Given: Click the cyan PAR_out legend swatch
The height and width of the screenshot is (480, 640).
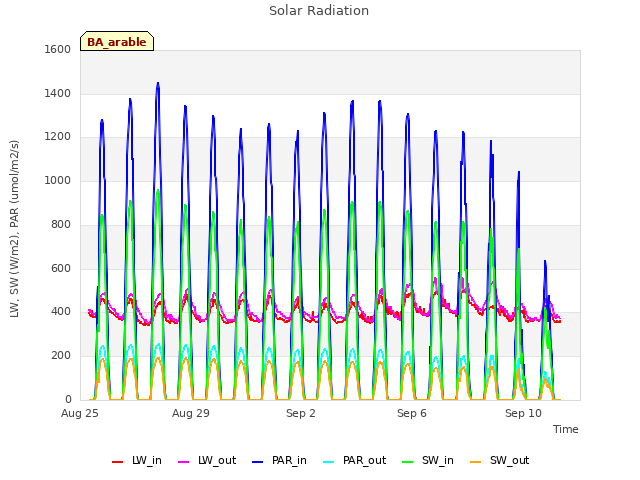Looking at the screenshot, I should click(x=328, y=462).
